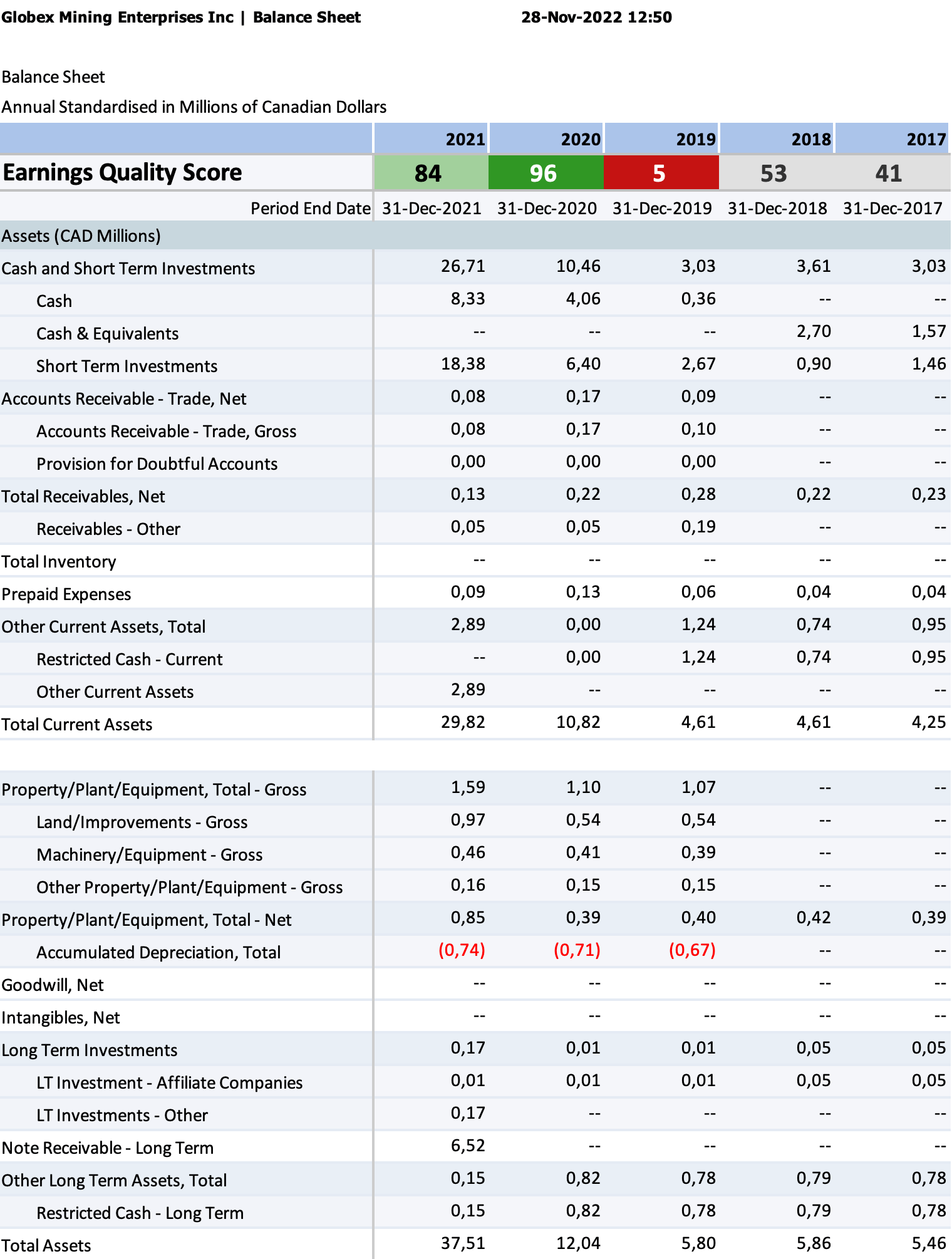Select the red 2019 score cell showing 5
Image resolution: width=952 pixels, height=1259 pixels.
[x=660, y=173]
